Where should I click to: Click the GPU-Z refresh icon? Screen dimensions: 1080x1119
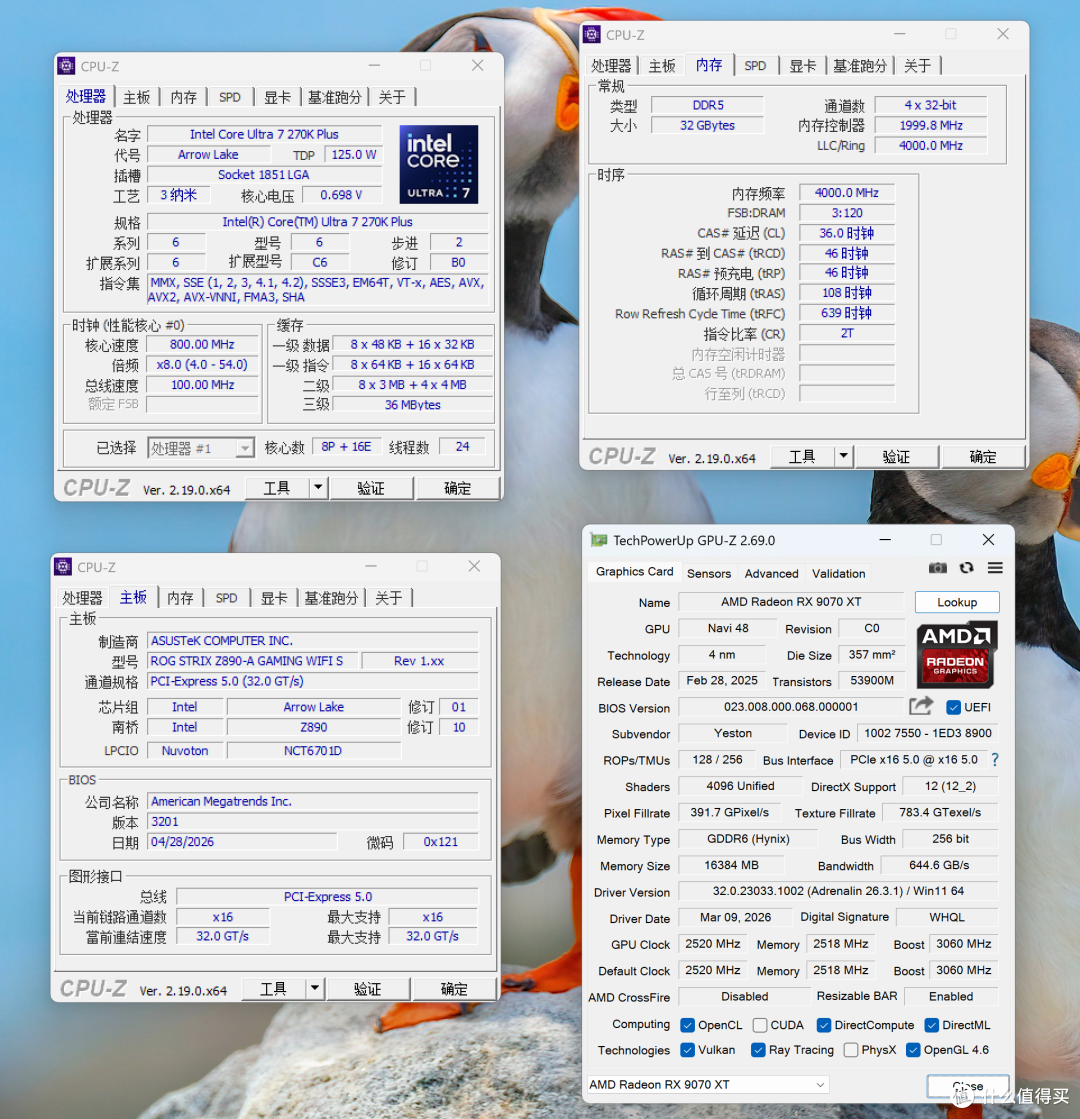967,568
